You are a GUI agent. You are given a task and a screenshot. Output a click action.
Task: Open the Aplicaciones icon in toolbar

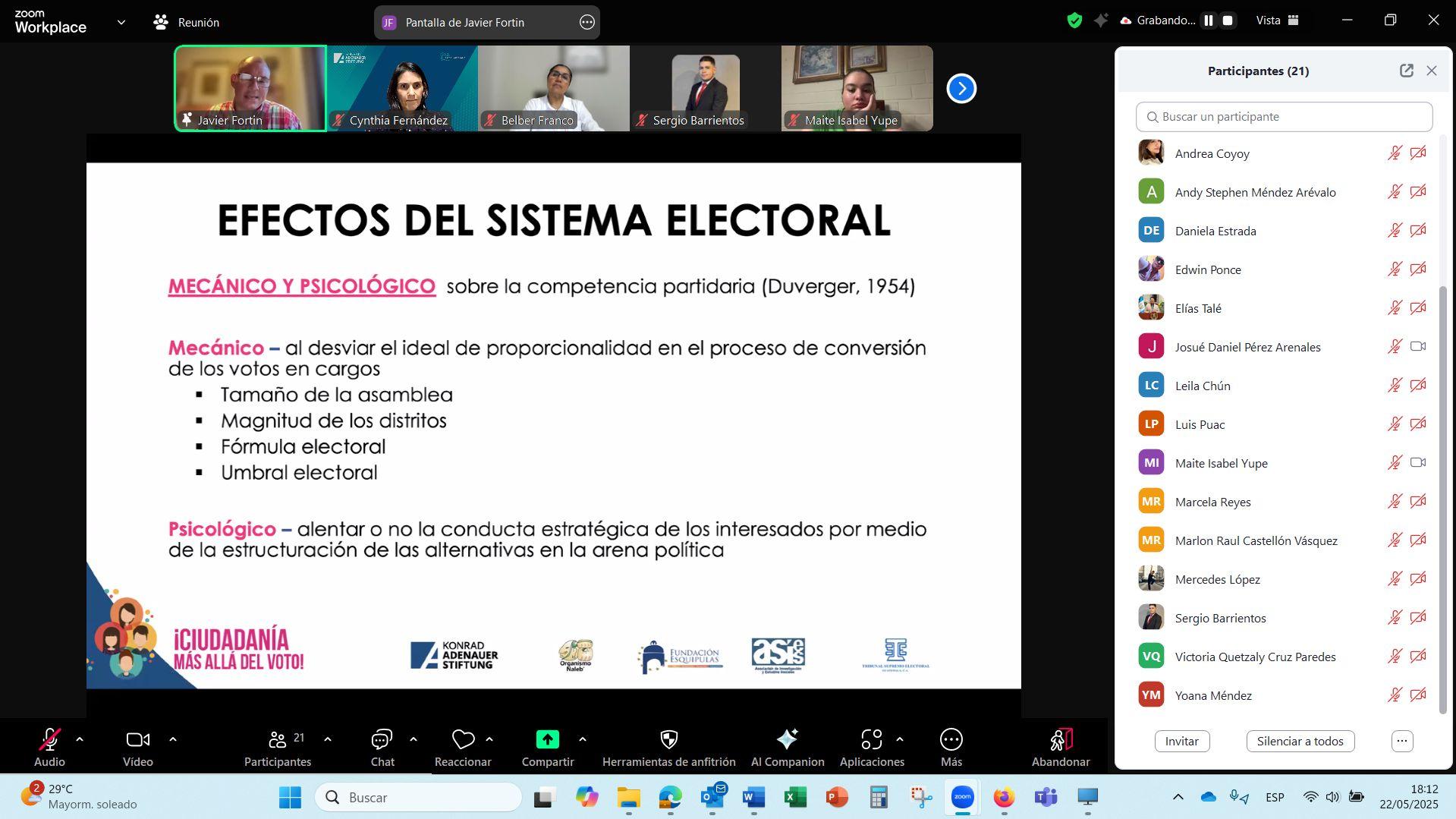click(x=871, y=739)
